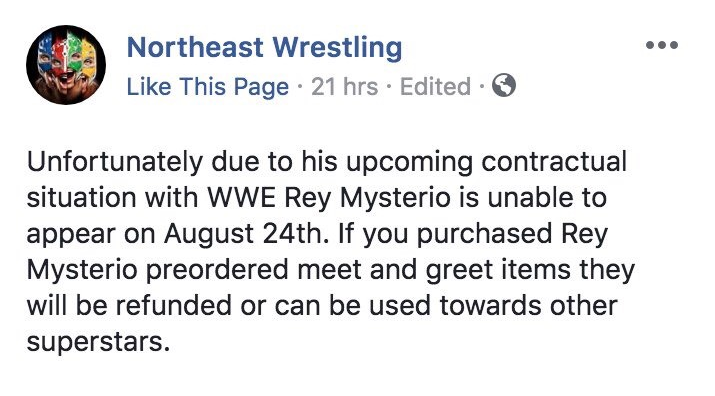
Task: Open Northeast Wrestling's round profile picture
Action: coord(66,65)
